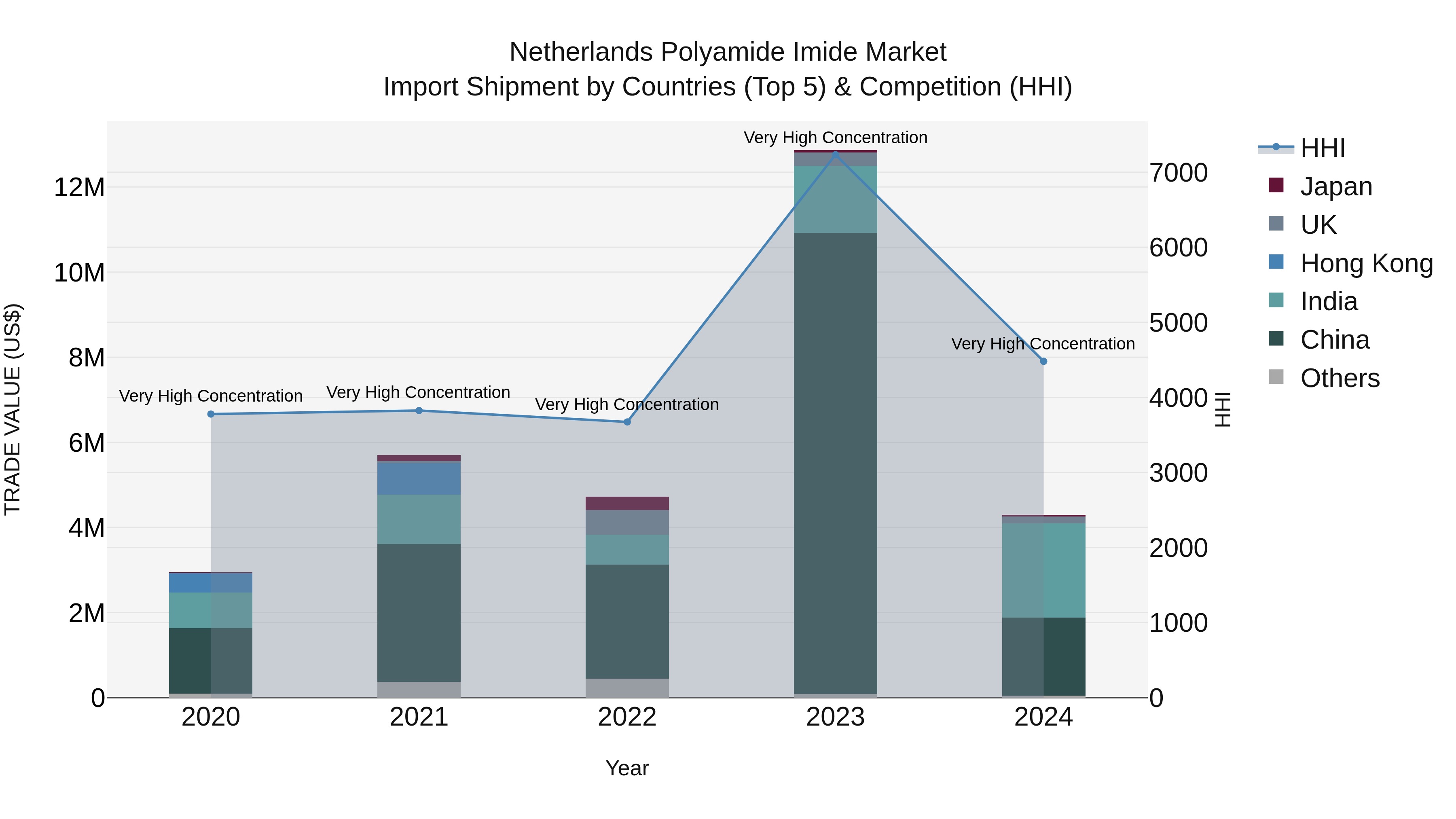Click the India segment of 2023 bar
Image resolution: width=1456 pixels, height=819 pixels.
(836, 199)
